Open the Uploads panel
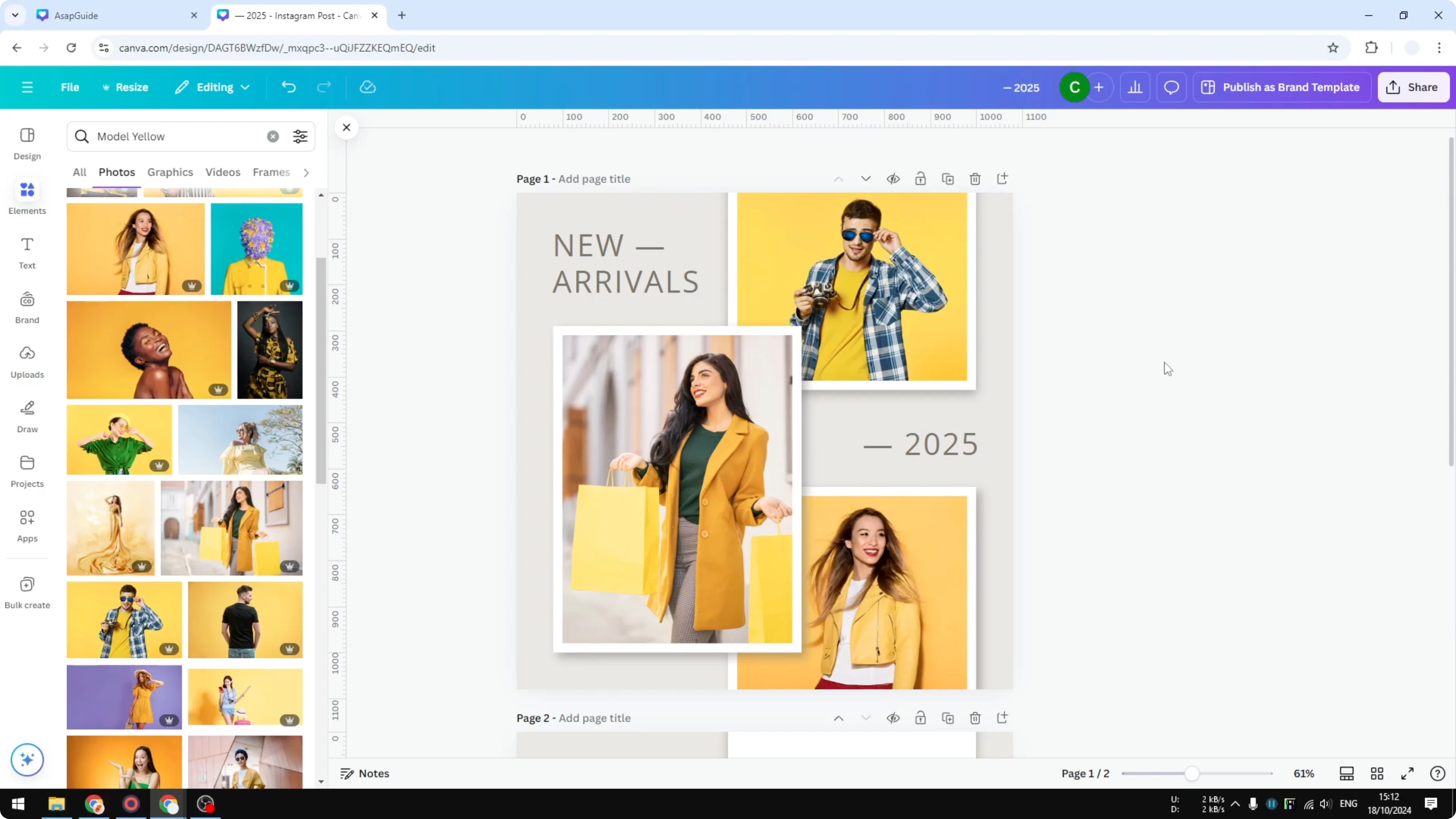 pyautogui.click(x=27, y=362)
